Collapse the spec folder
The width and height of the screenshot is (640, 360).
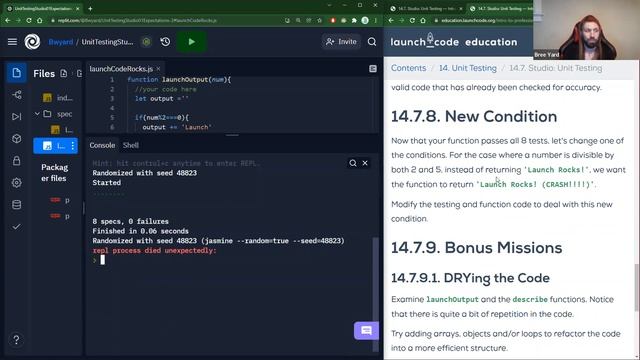click(x=37, y=113)
